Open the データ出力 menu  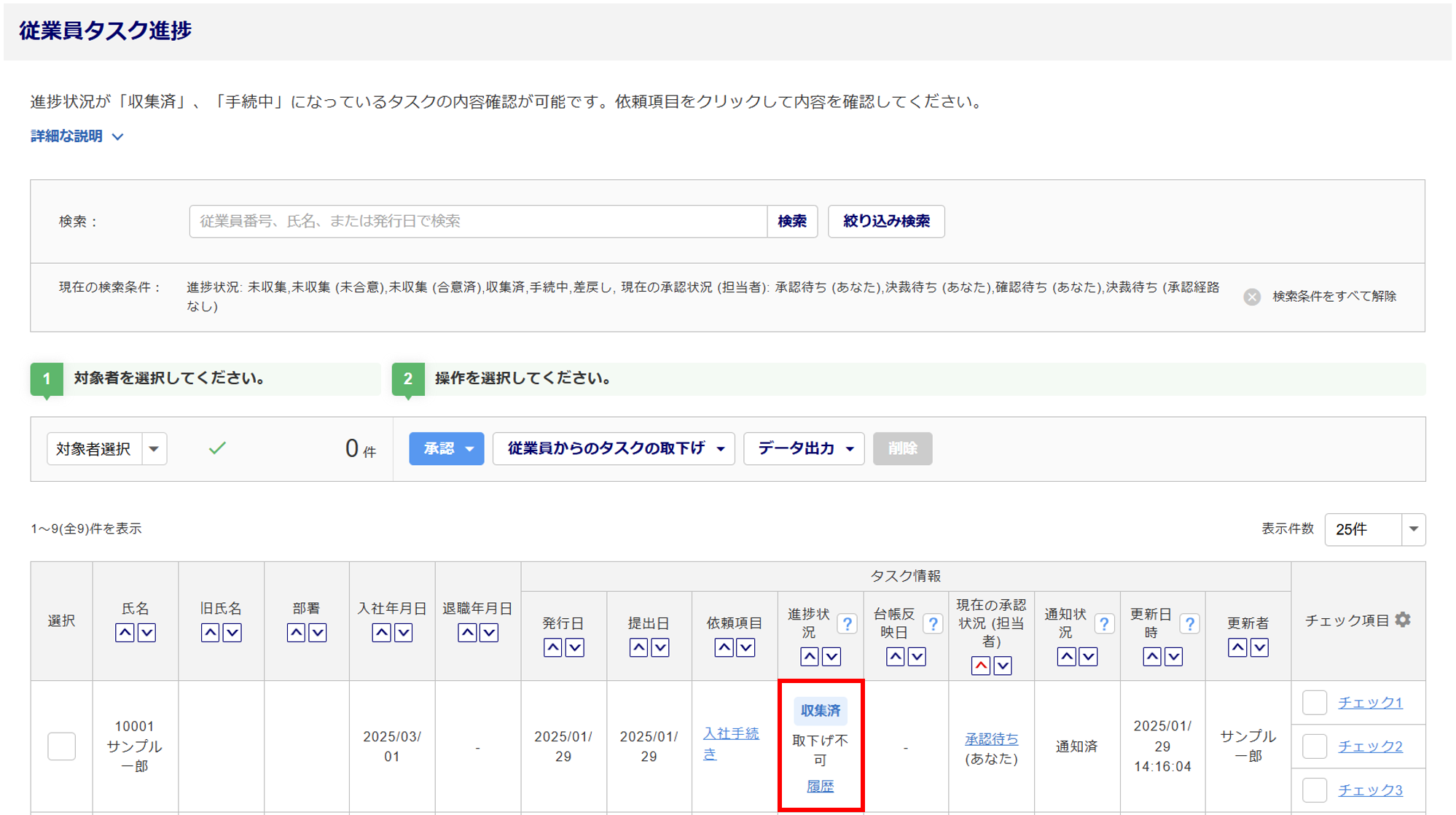coord(804,449)
